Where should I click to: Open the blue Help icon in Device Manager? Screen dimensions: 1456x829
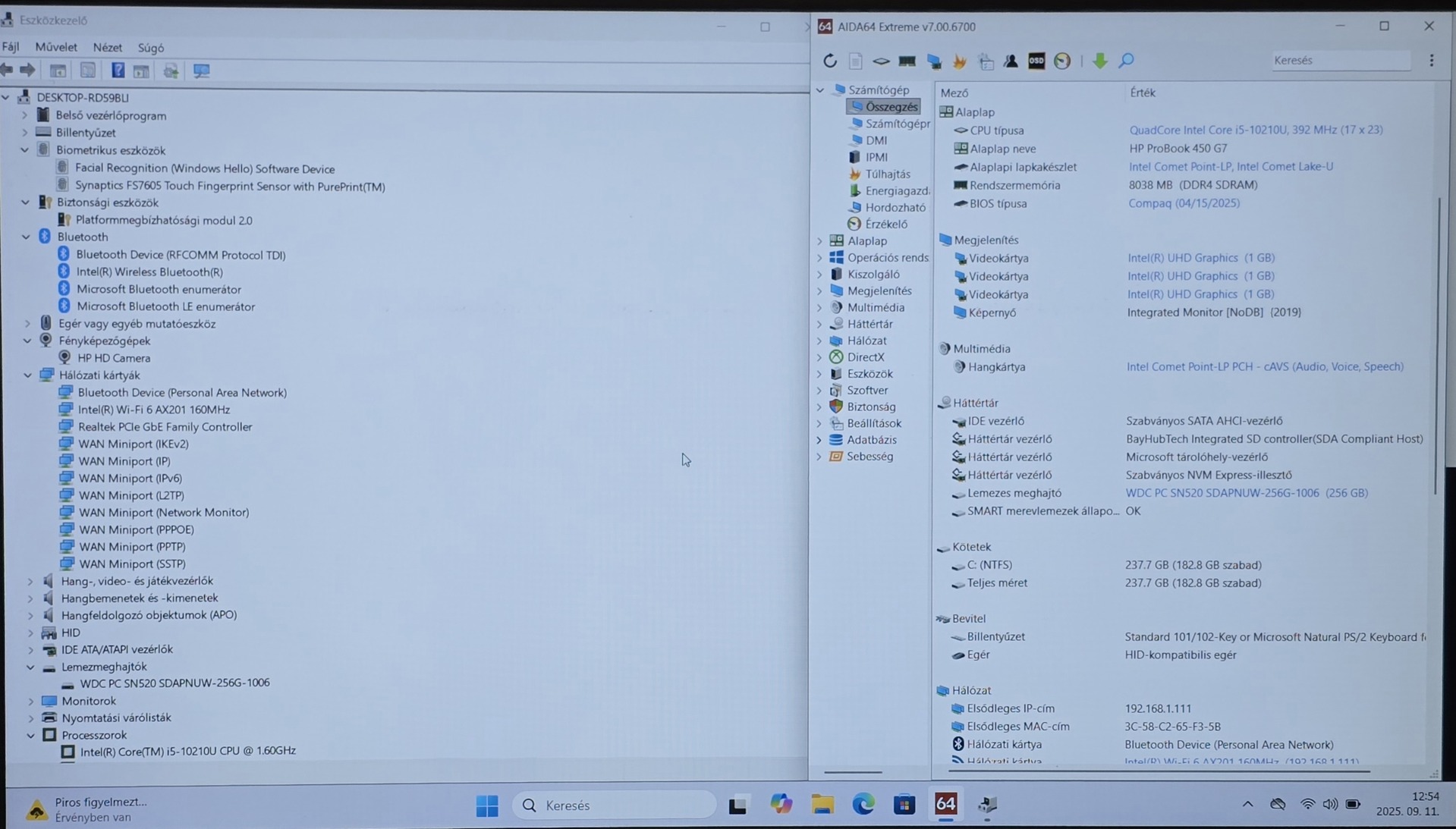tap(118, 71)
